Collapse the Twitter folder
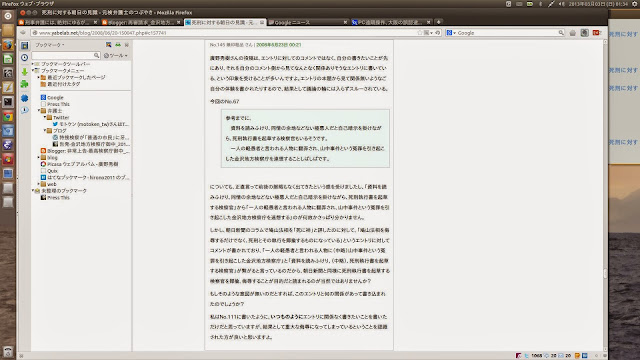Viewport: 640px width, 360px height. point(45,117)
